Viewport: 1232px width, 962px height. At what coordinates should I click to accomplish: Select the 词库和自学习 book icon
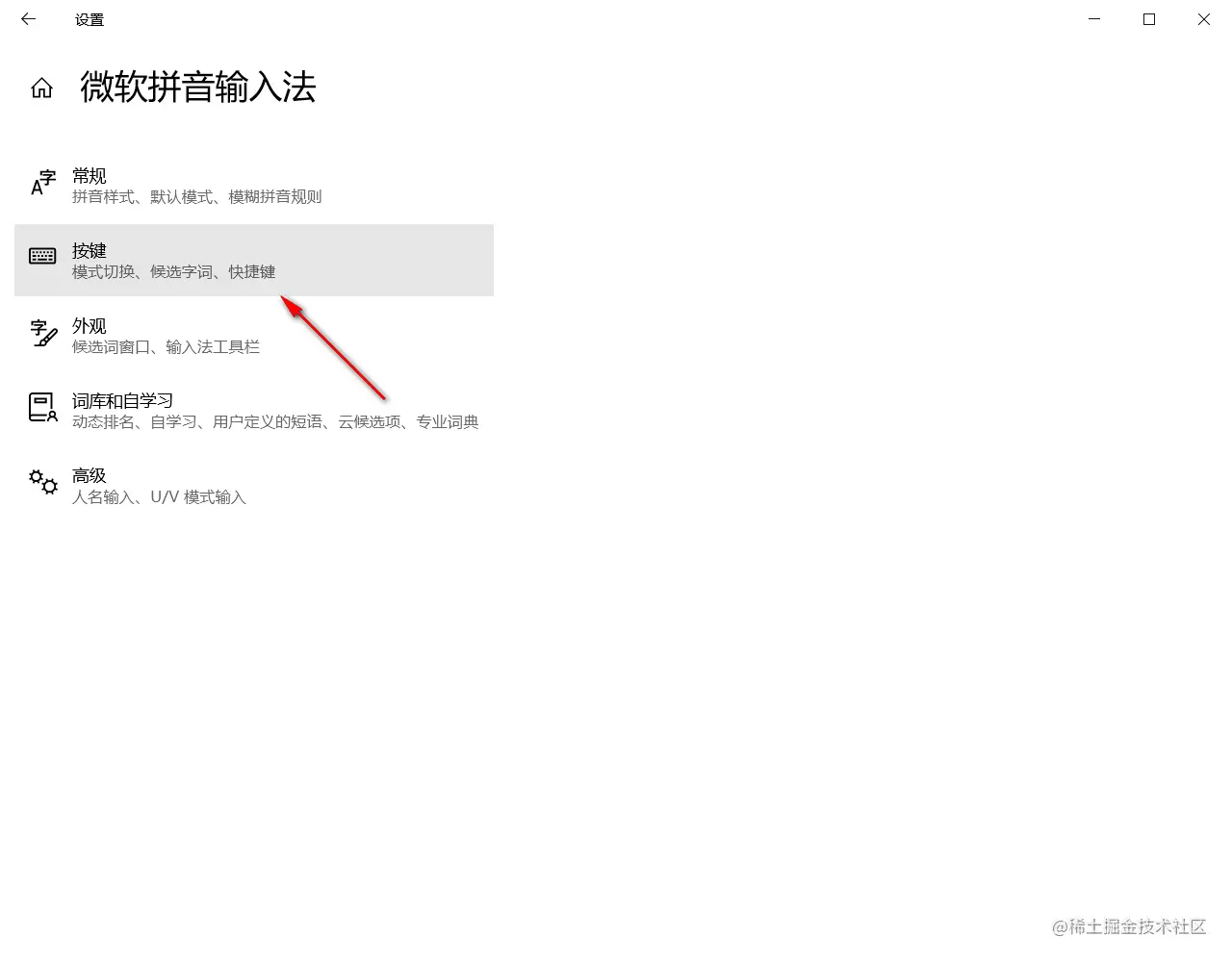(x=43, y=407)
